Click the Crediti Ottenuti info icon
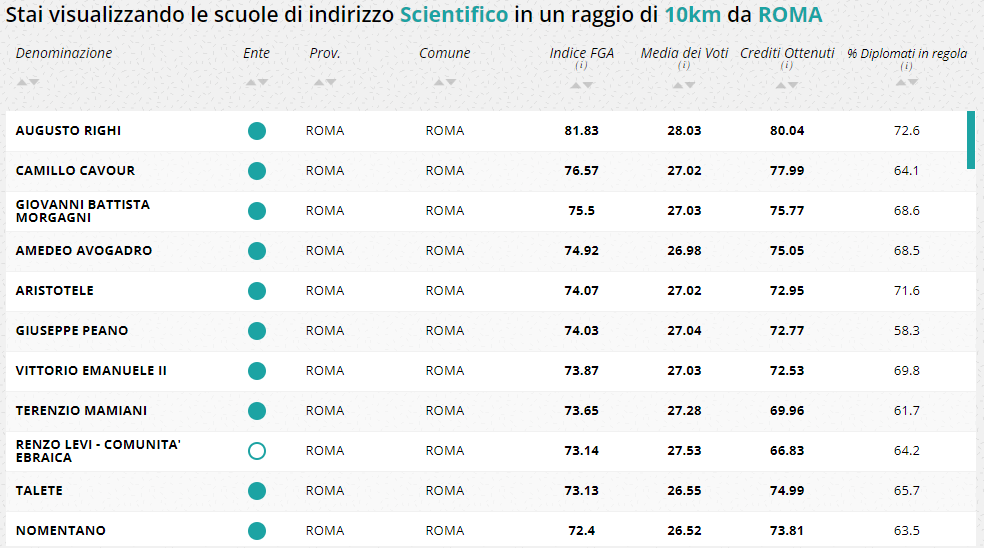984x548 pixels. click(786, 65)
